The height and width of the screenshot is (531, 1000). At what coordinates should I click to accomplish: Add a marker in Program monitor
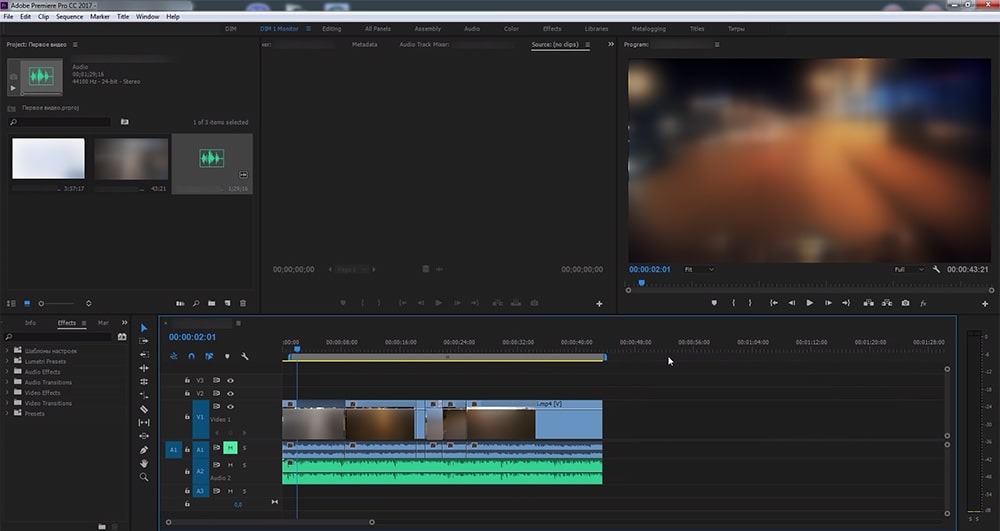tap(714, 303)
